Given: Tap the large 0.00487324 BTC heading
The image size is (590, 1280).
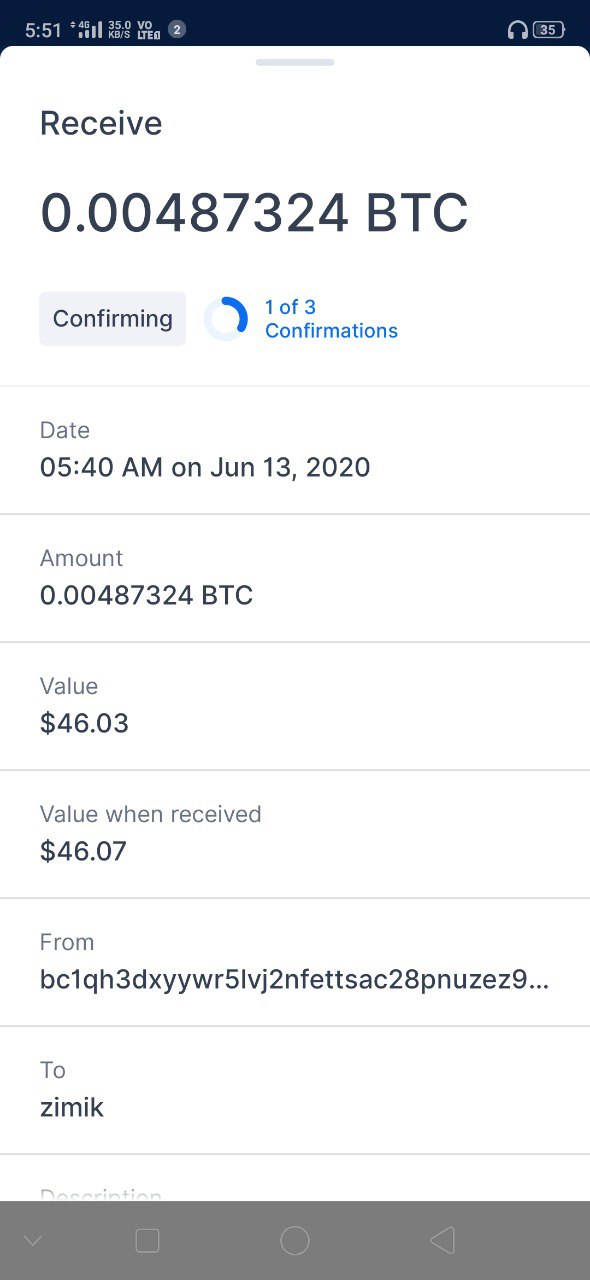Looking at the screenshot, I should [254, 213].
